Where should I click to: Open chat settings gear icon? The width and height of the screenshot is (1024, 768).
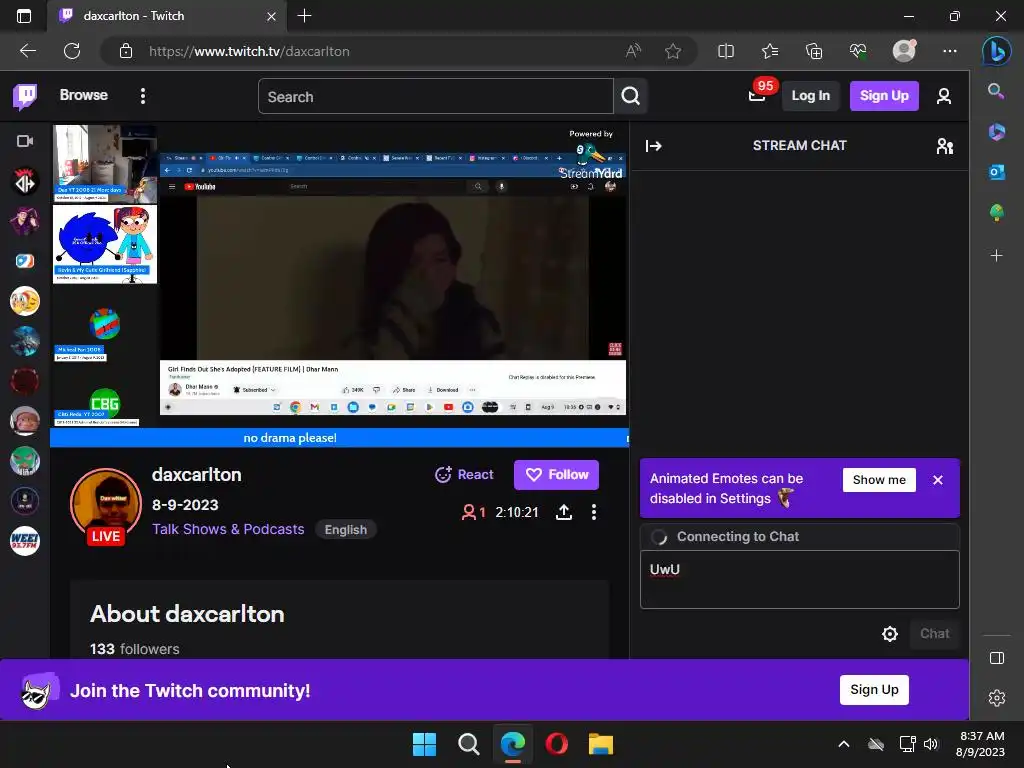point(889,633)
